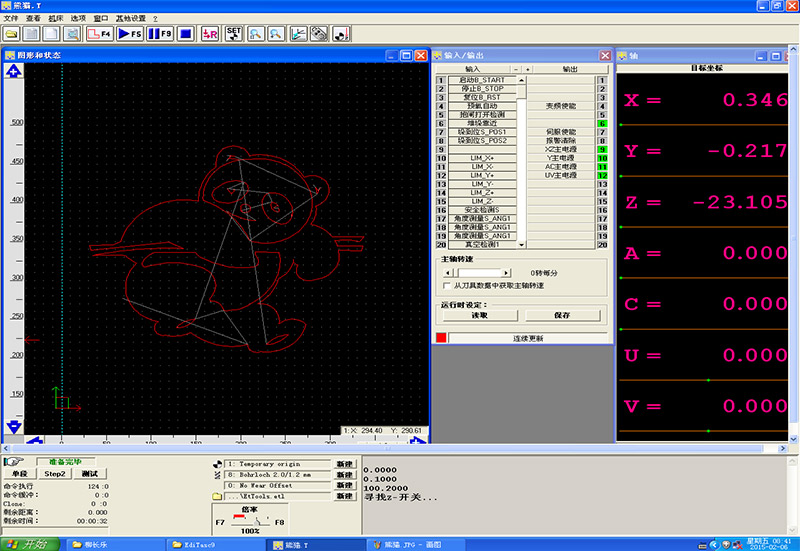
Task: Select the 输出 column header
Action: click(570, 69)
